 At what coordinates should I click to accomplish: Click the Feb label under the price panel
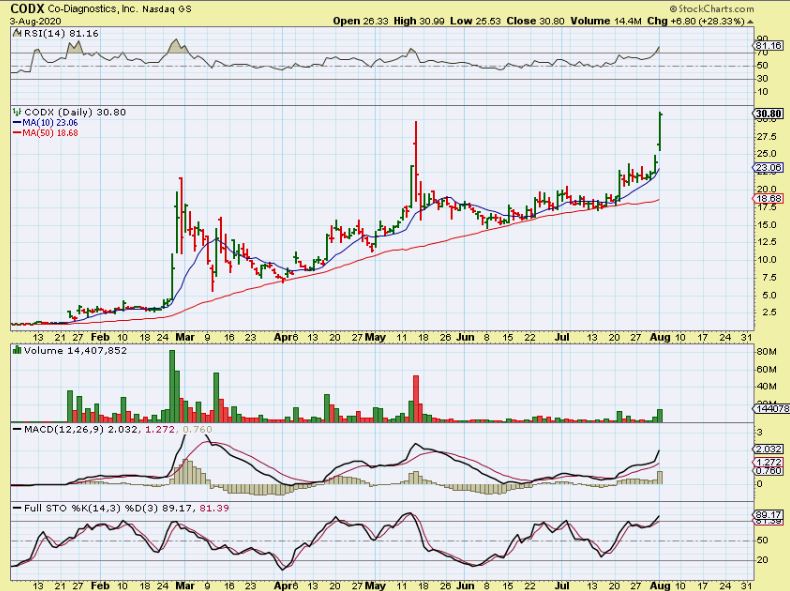[100, 337]
